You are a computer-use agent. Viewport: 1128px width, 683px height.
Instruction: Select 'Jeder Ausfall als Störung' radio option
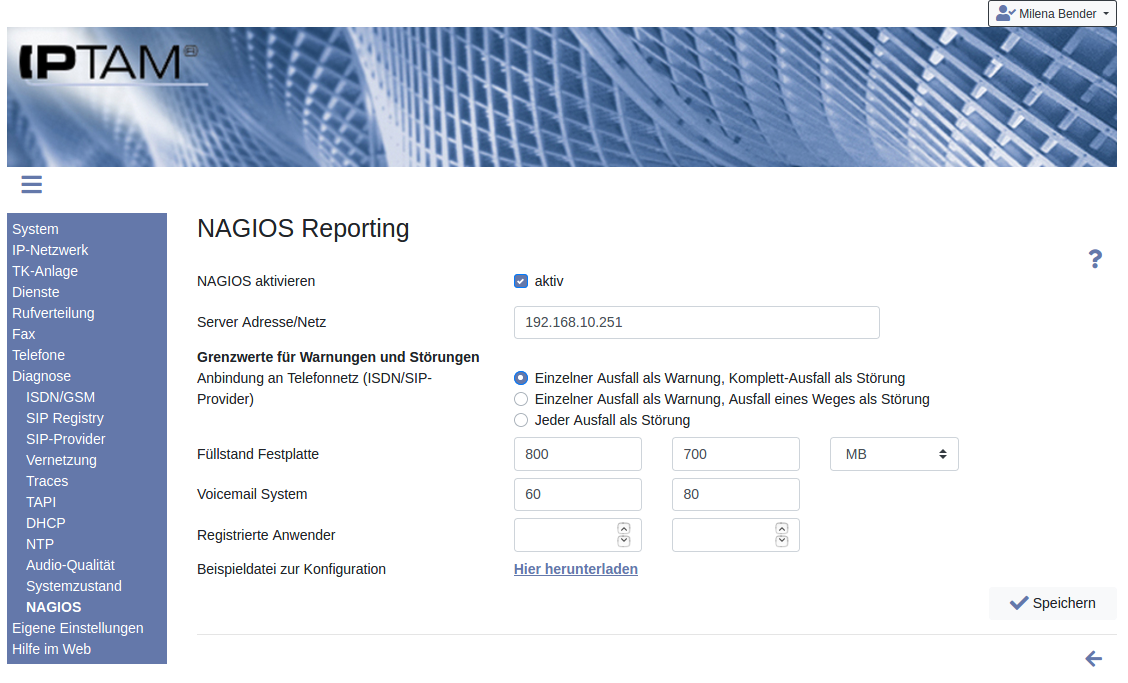pos(521,420)
